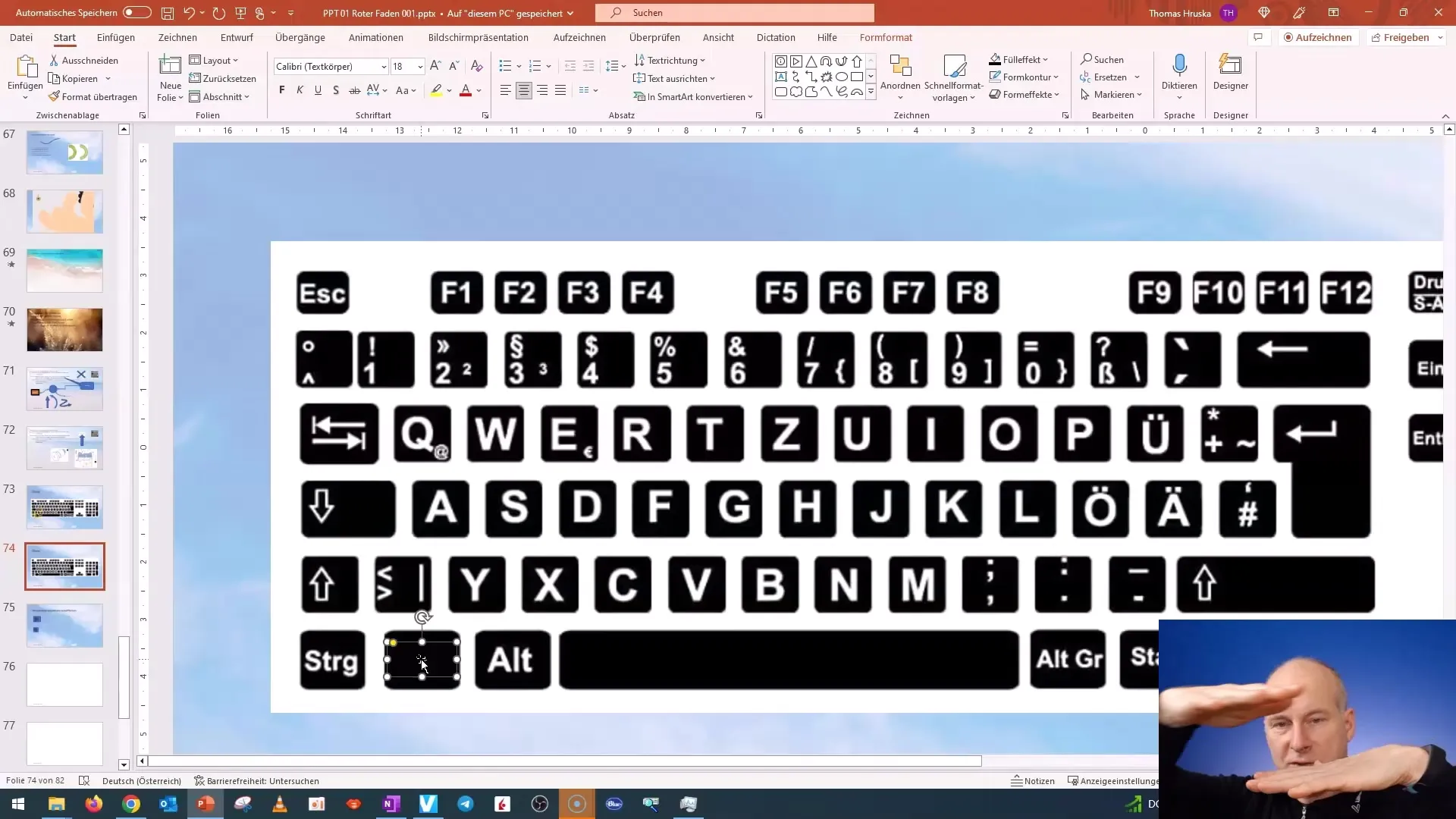Click the Bold formatting icon

[281, 91]
